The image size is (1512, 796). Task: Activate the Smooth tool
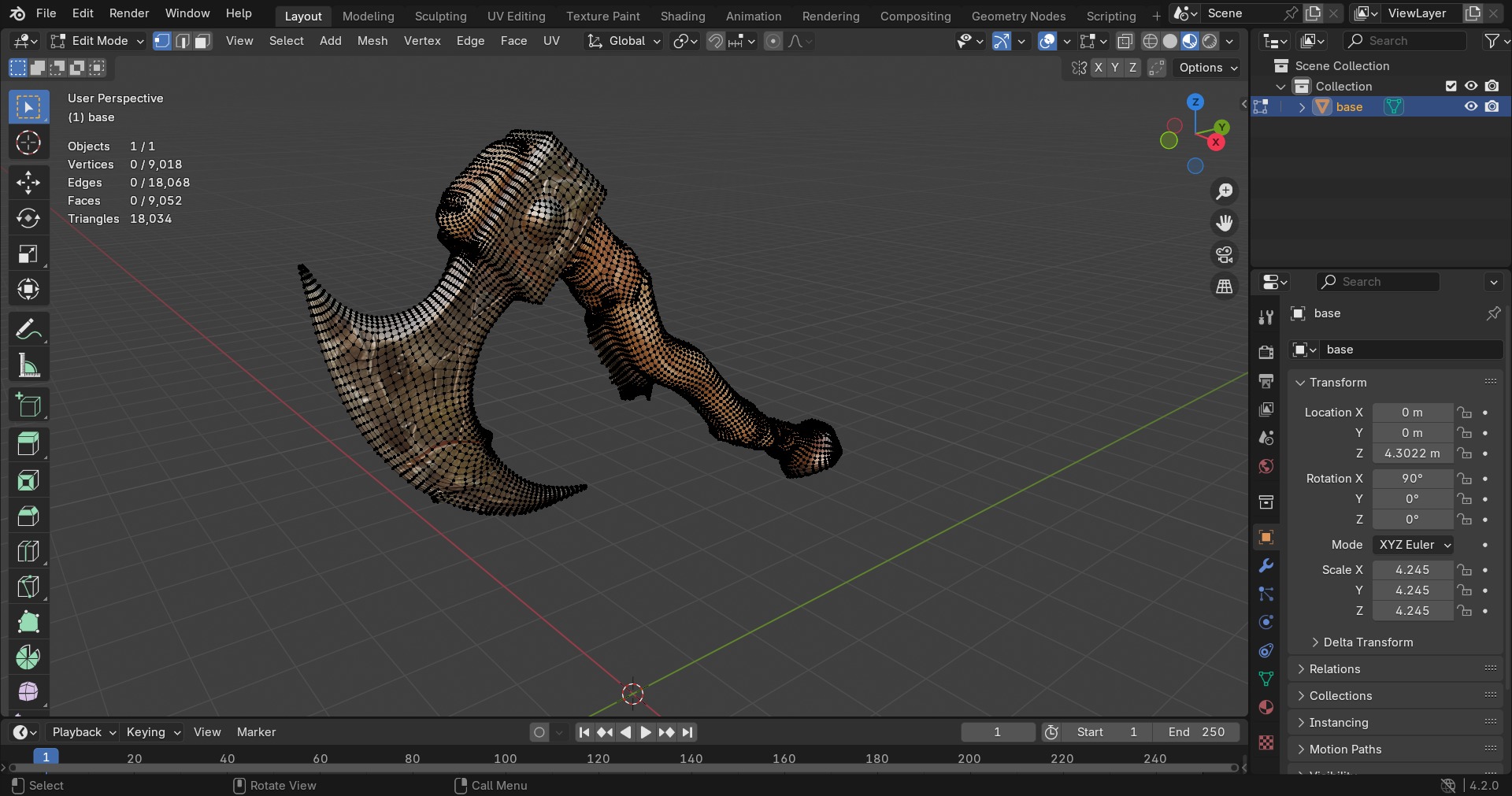[28, 691]
